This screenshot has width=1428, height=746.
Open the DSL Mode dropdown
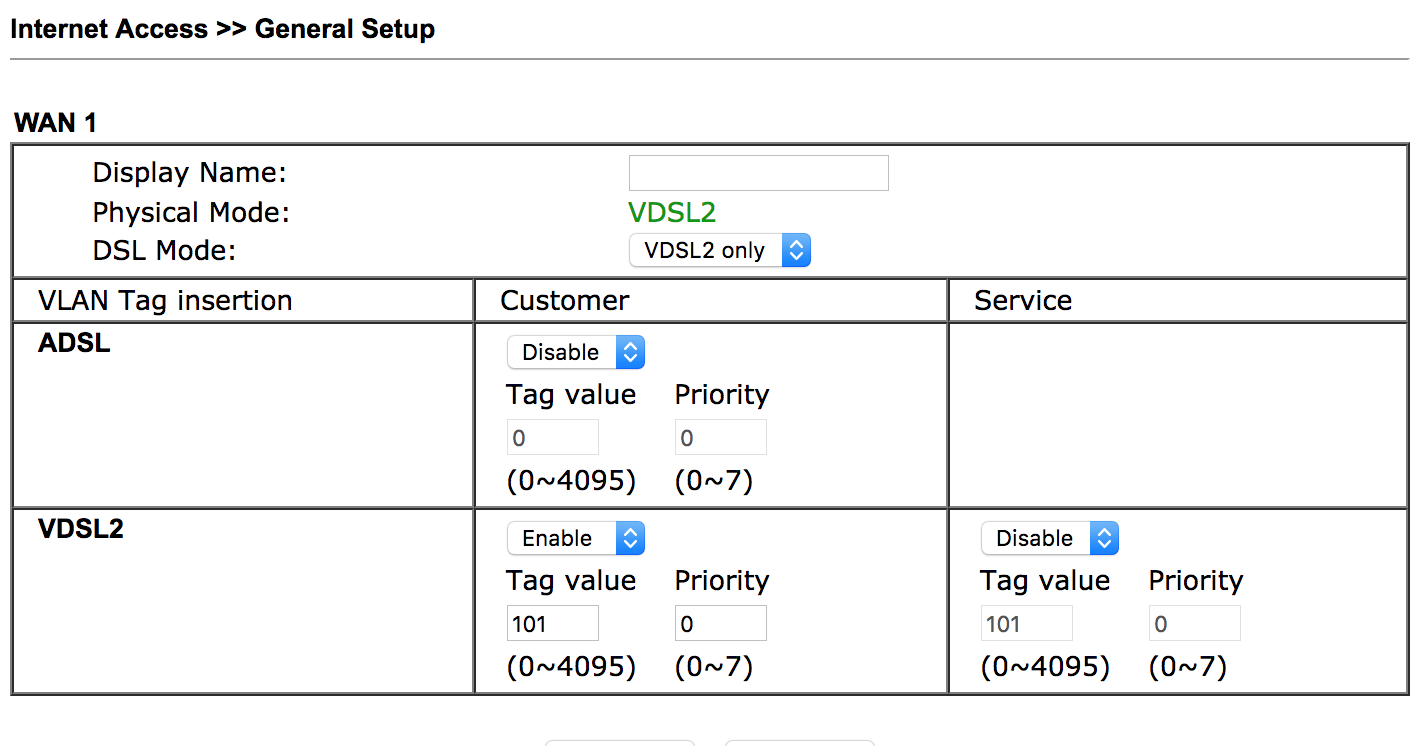click(x=719, y=250)
